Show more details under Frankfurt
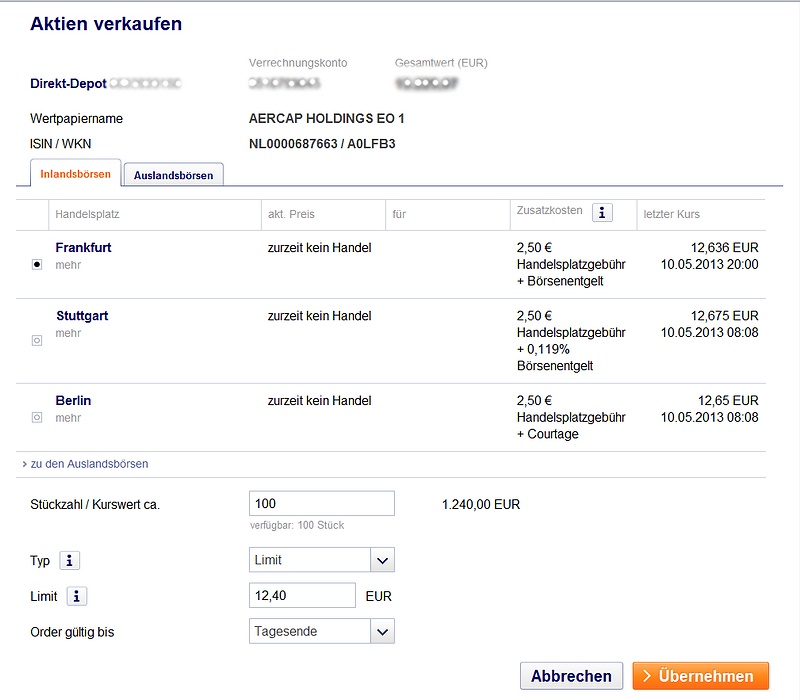Image resolution: width=800 pixels, height=700 pixels. coord(68,265)
